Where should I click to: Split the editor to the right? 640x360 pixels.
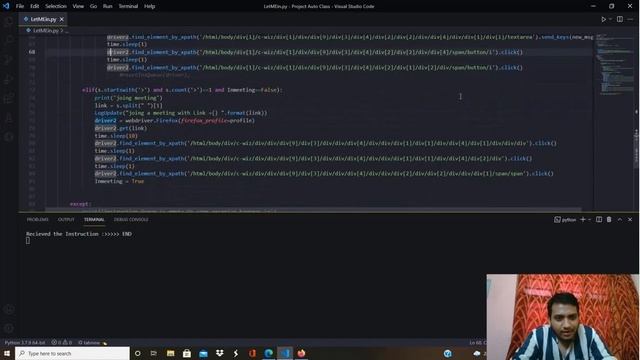pos(620,19)
